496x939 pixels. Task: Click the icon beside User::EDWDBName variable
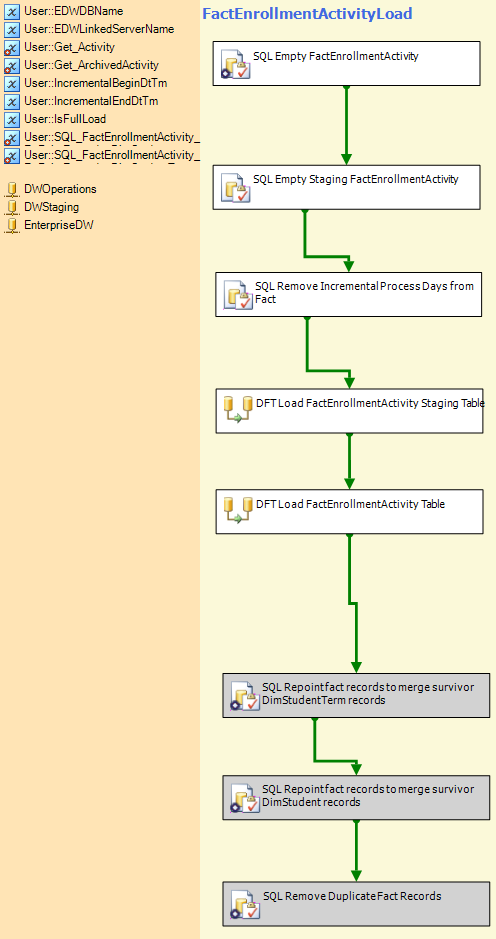11,11
